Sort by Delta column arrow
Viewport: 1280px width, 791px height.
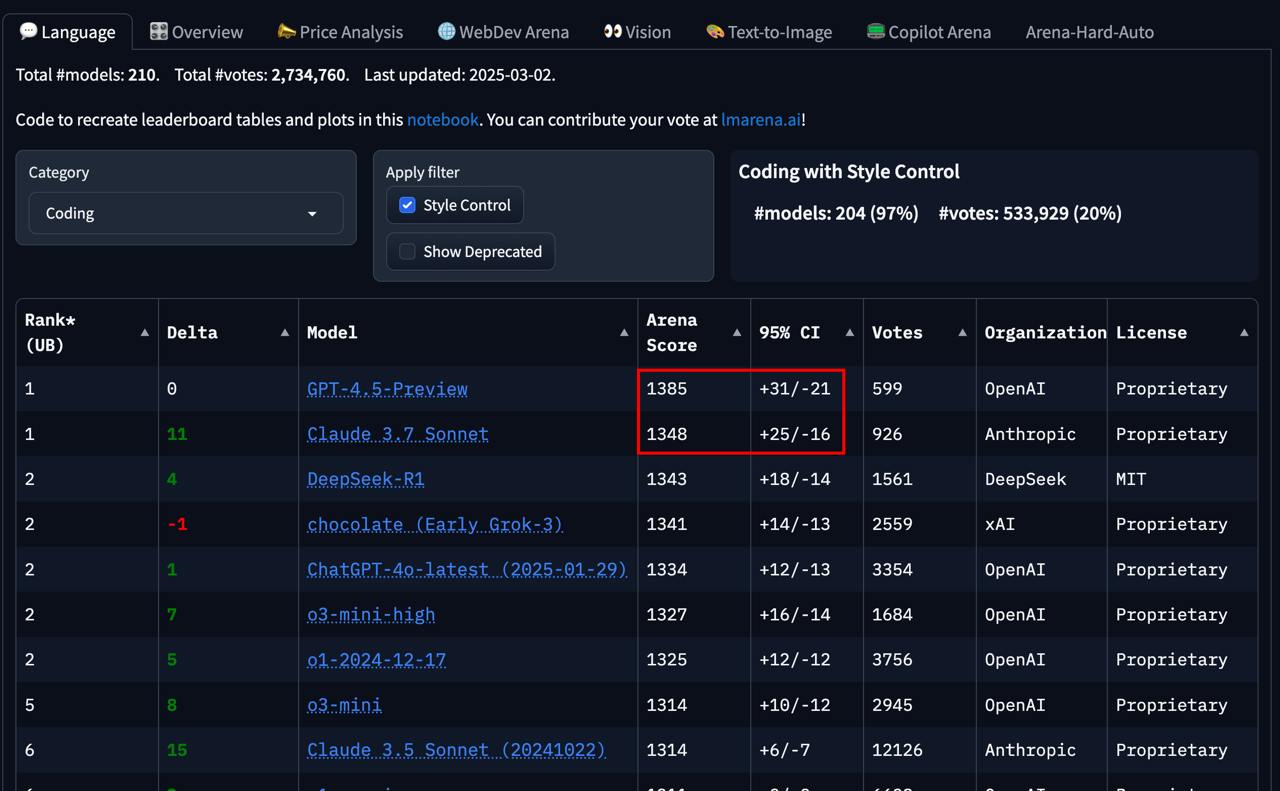coord(285,332)
